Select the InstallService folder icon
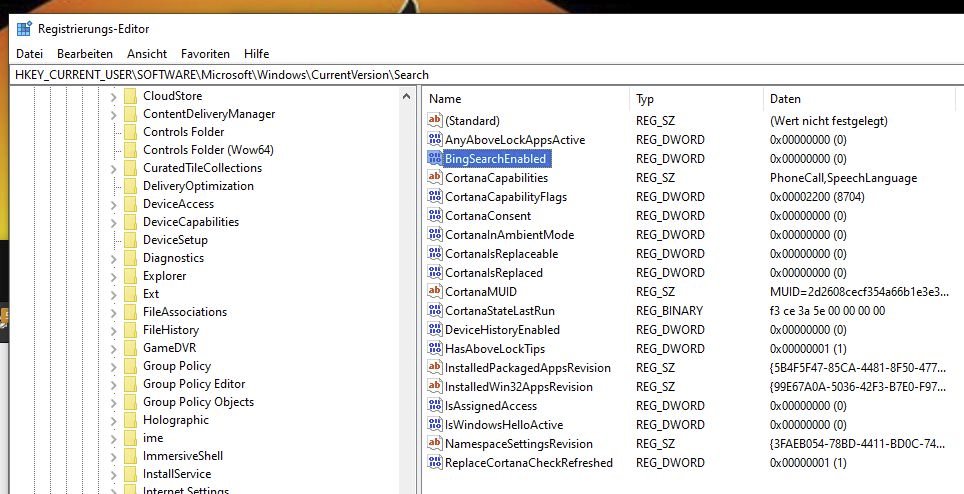This screenshot has width=964, height=494. 130,474
